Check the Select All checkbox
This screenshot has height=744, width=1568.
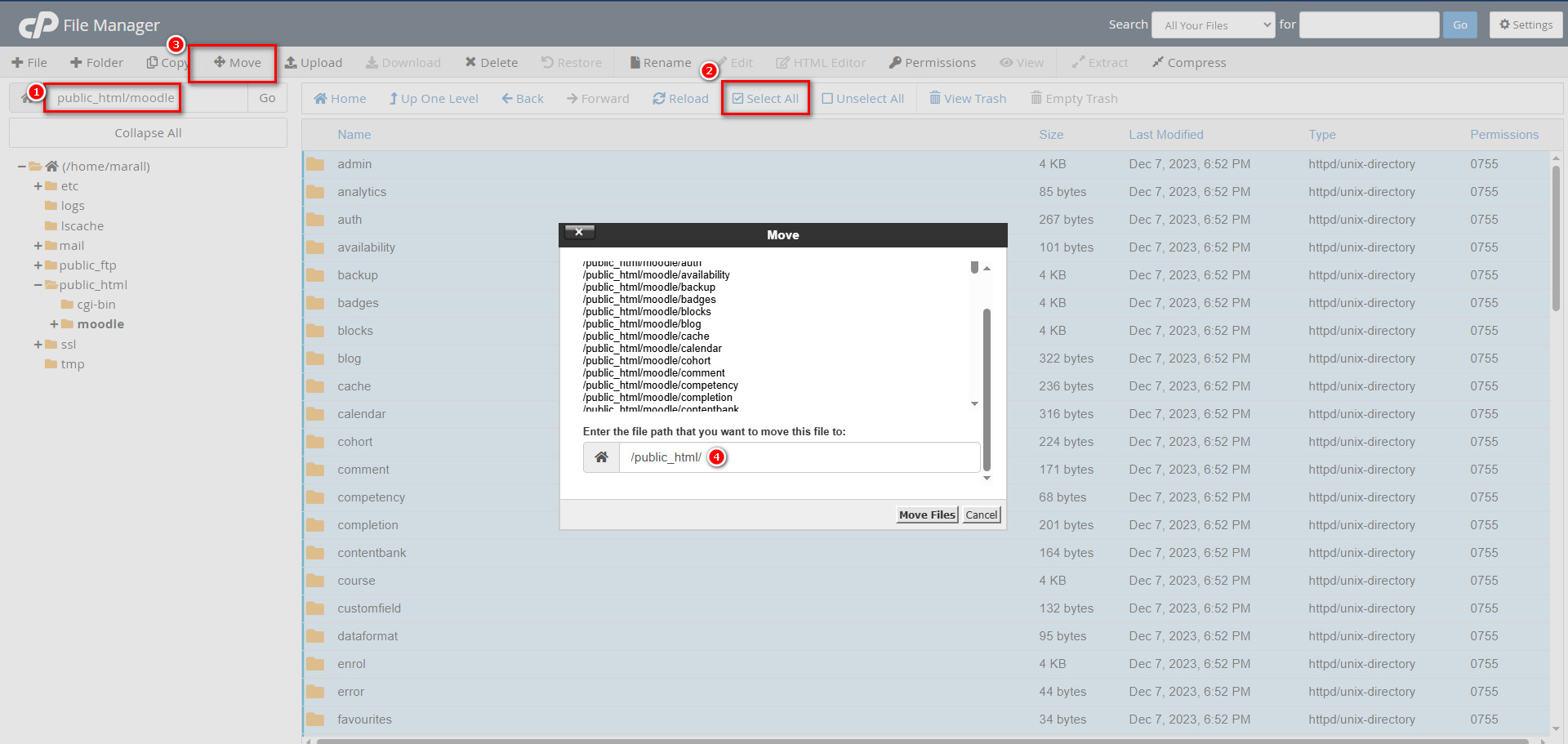point(765,98)
